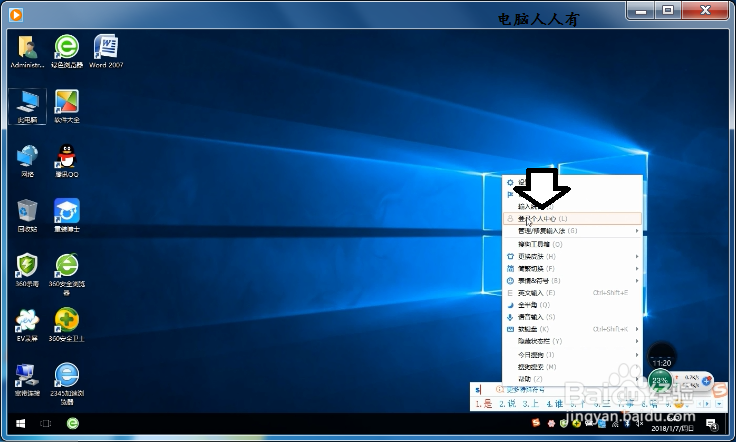Click the muted volume tray icon
Viewport: 736px width, 442px height.
pyautogui.click(x=639, y=423)
